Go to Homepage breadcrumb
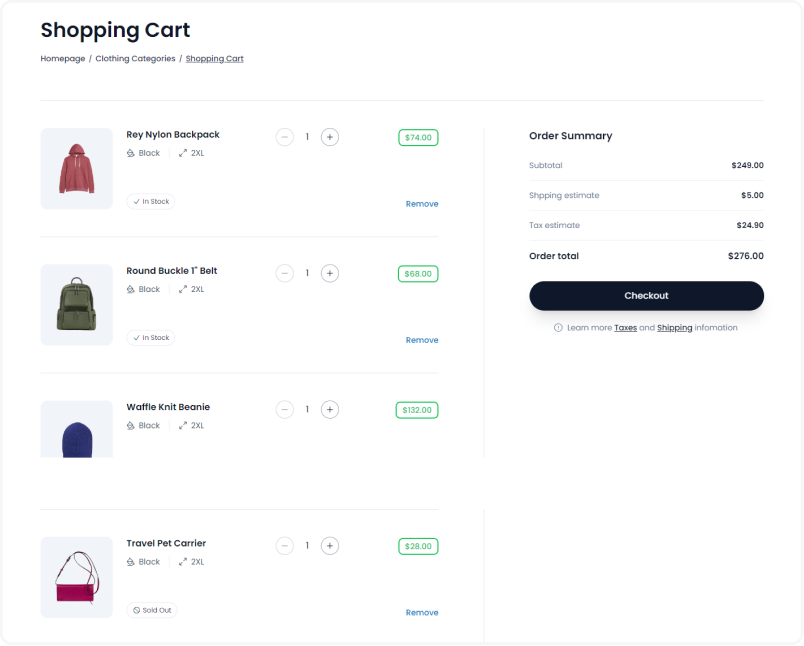Viewport: 804px width, 646px height. click(x=63, y=58)
